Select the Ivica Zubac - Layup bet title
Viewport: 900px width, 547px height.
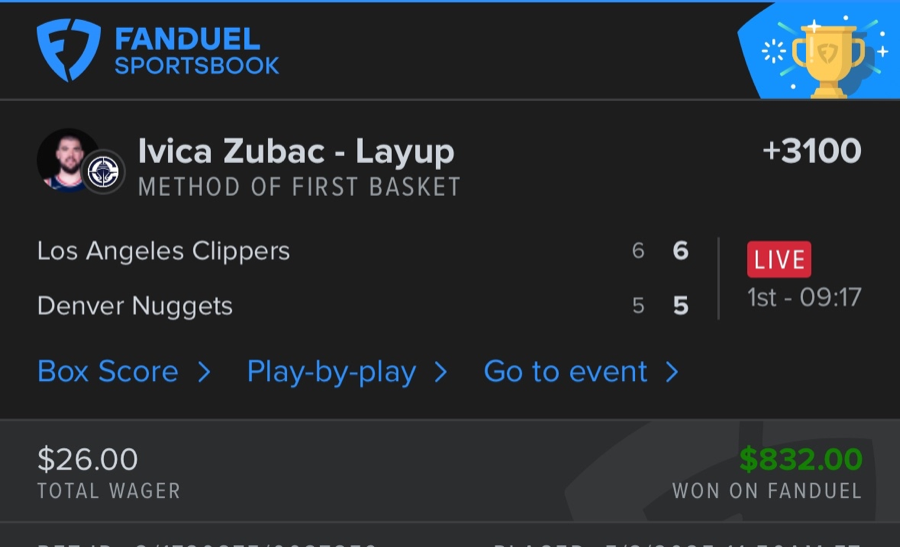pyautogui.click(x=296, y=151)
